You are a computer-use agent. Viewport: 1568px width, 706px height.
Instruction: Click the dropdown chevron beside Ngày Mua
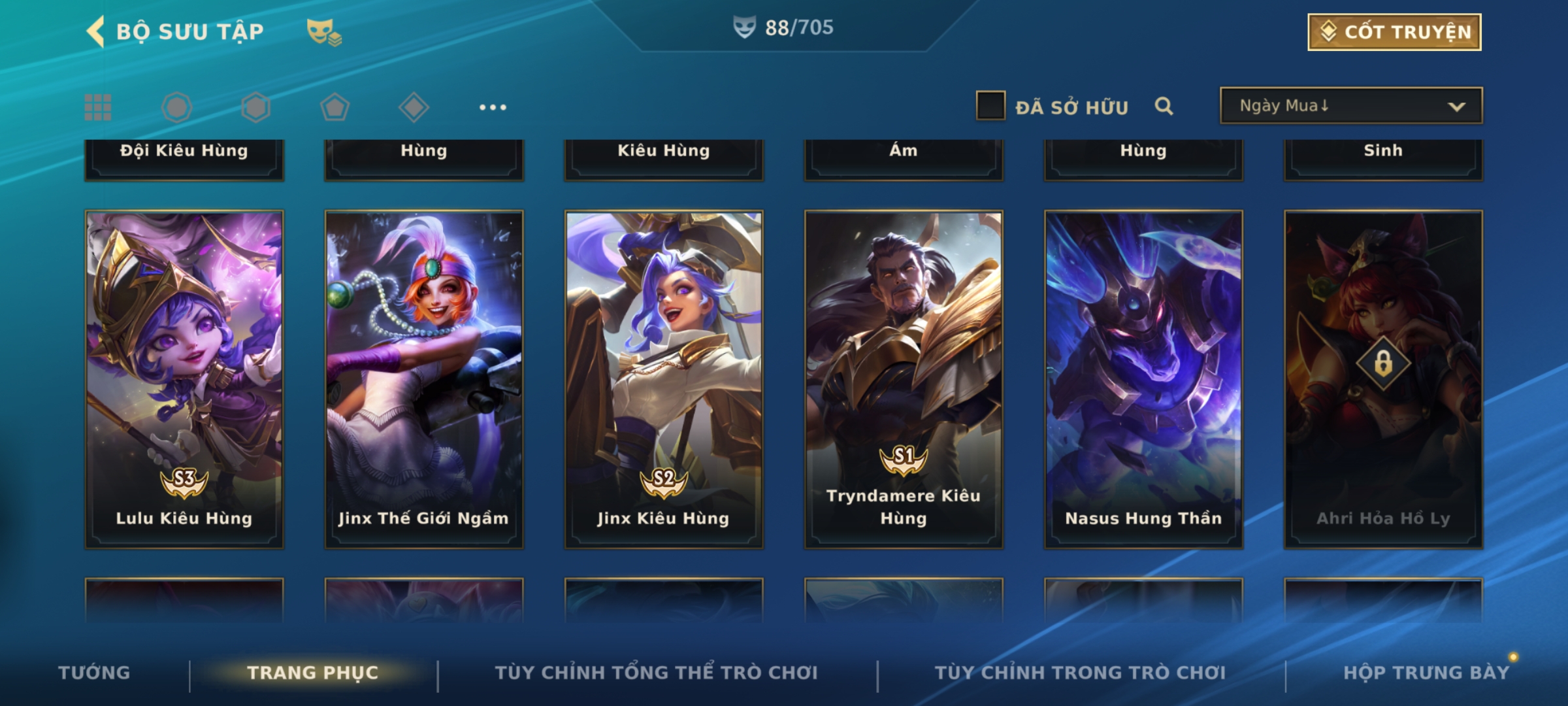(x=1456, y=107)
